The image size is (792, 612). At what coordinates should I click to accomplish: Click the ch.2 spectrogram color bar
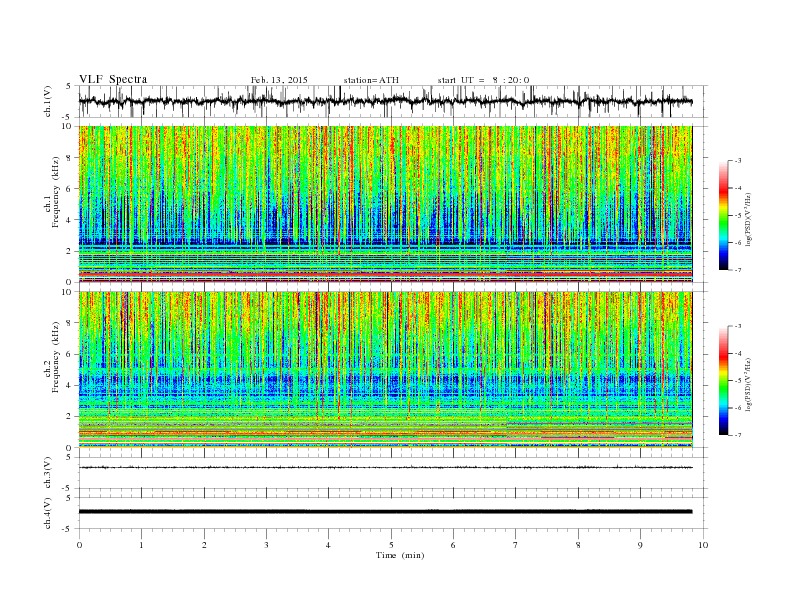[723, 380]
